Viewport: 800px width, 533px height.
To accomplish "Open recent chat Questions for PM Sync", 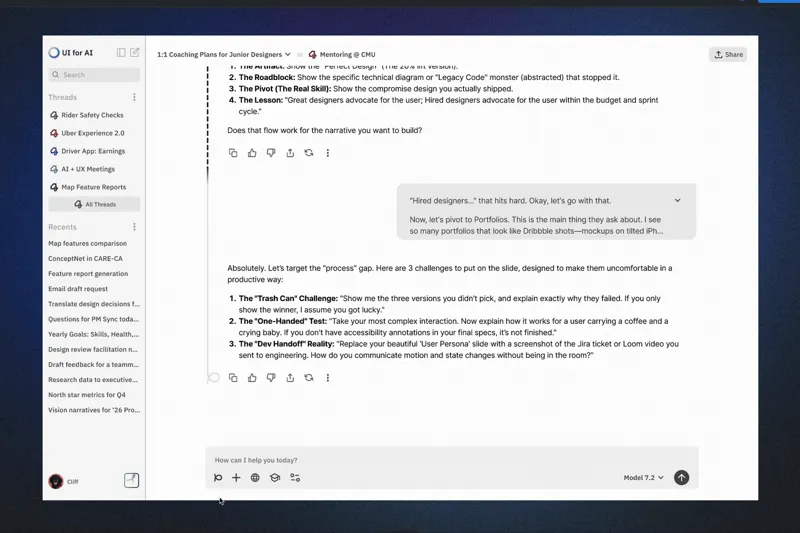I will point(94,319).
